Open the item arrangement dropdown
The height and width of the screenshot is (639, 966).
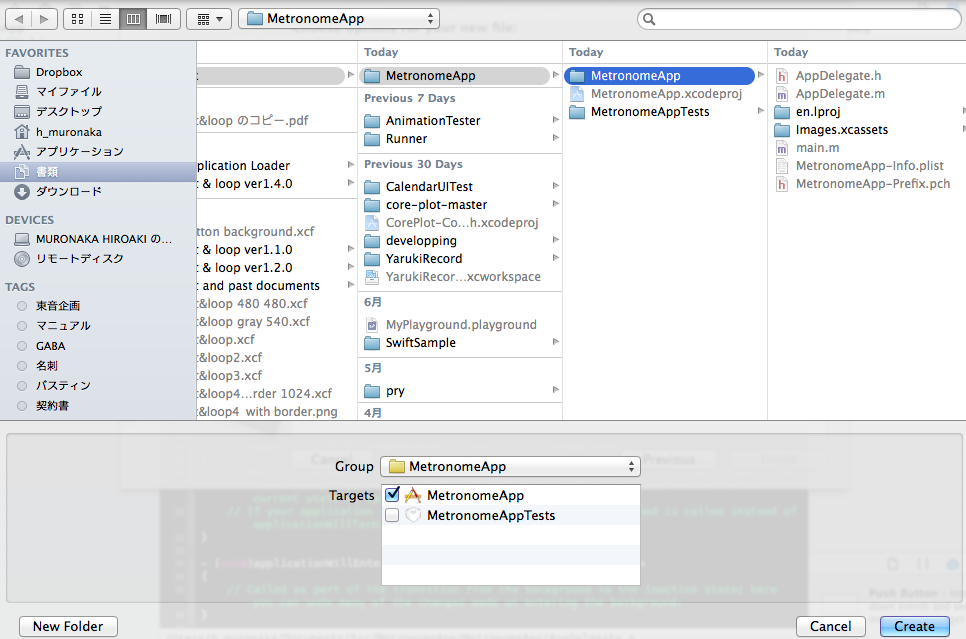click(209, 19)
